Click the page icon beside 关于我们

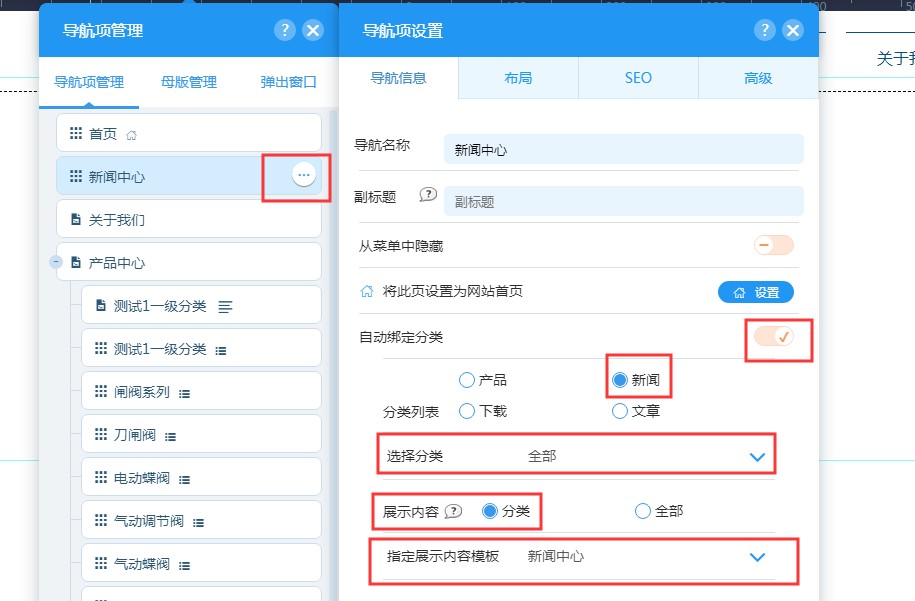[76, 220]
